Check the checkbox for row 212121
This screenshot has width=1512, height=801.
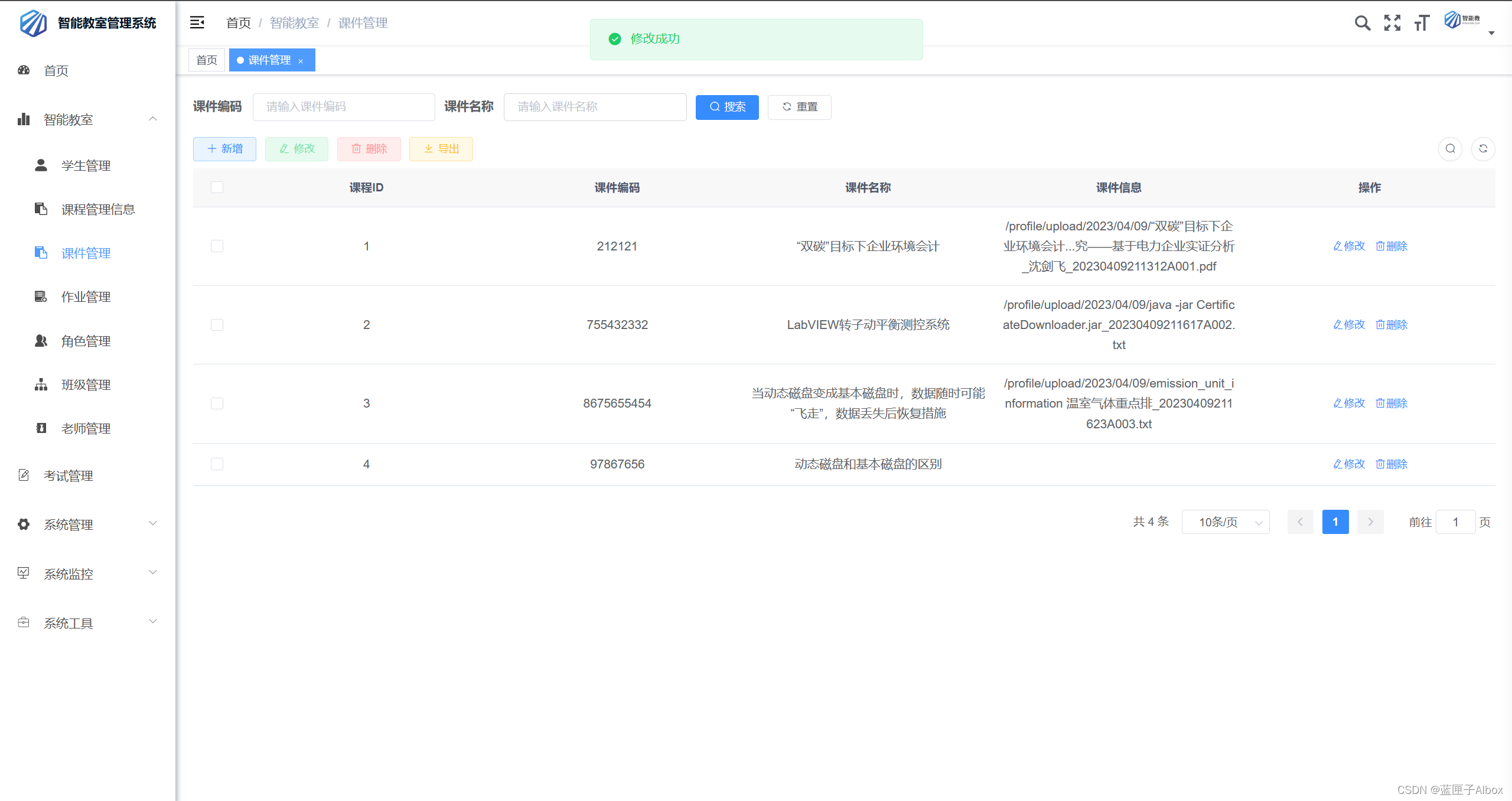pyautogui.click(x=217, y=246)
